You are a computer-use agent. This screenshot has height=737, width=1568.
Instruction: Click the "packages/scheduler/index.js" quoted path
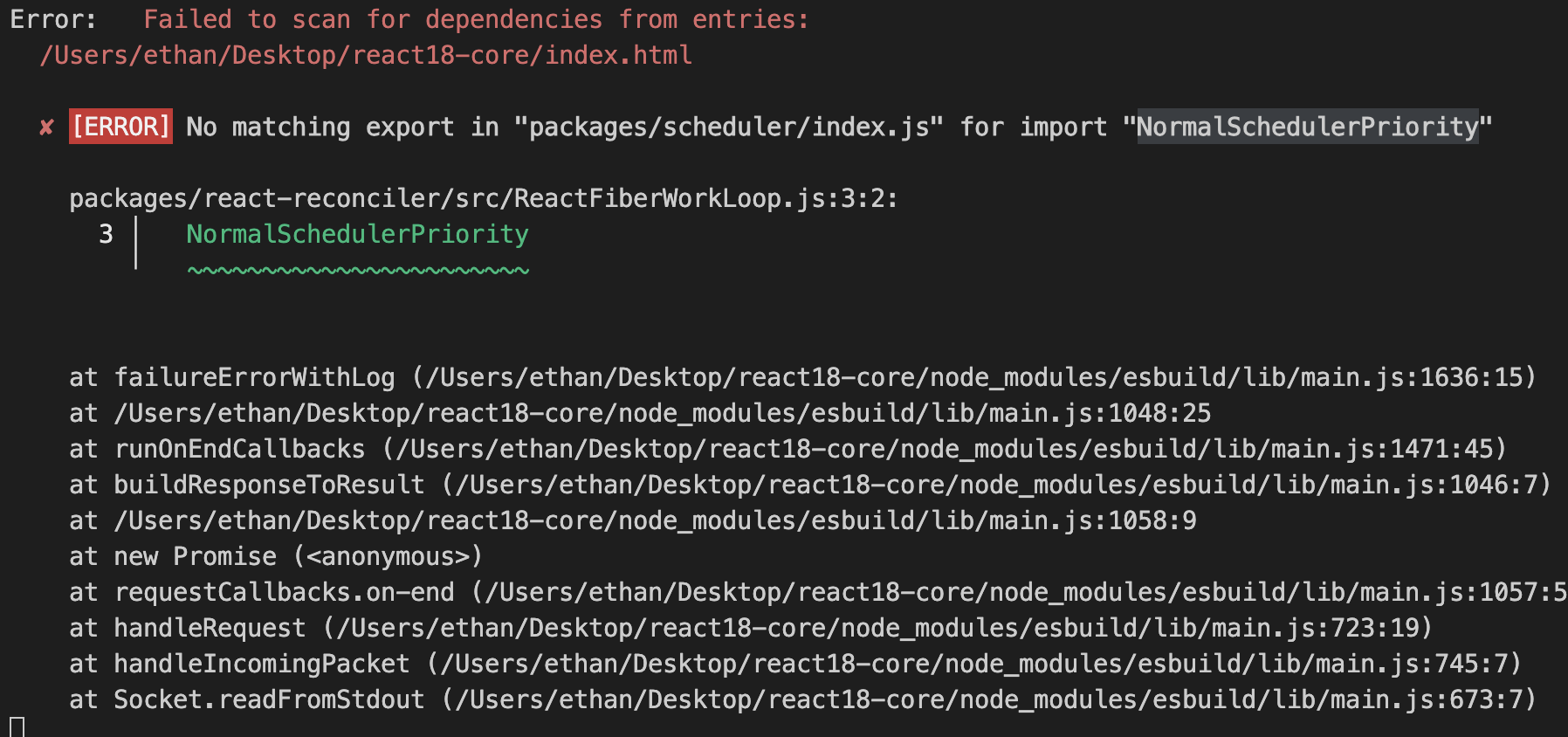click(728, 127)
